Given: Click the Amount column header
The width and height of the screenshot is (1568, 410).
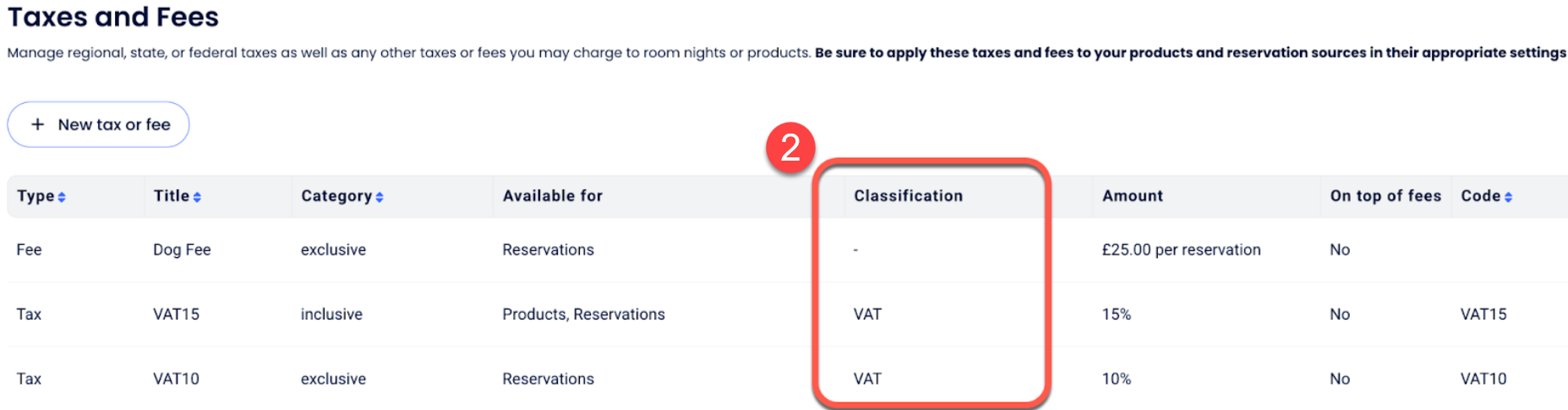Looking at the screenshot, I should pos(1132,196).
